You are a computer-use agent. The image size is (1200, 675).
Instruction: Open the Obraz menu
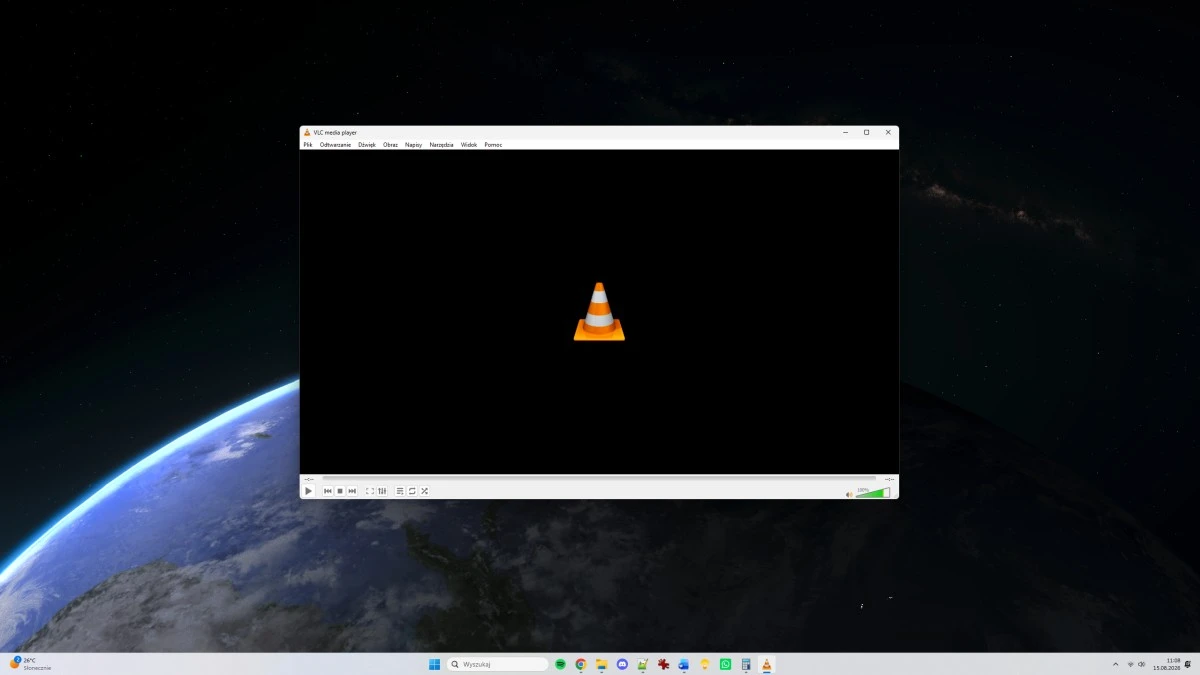(391, 145)
